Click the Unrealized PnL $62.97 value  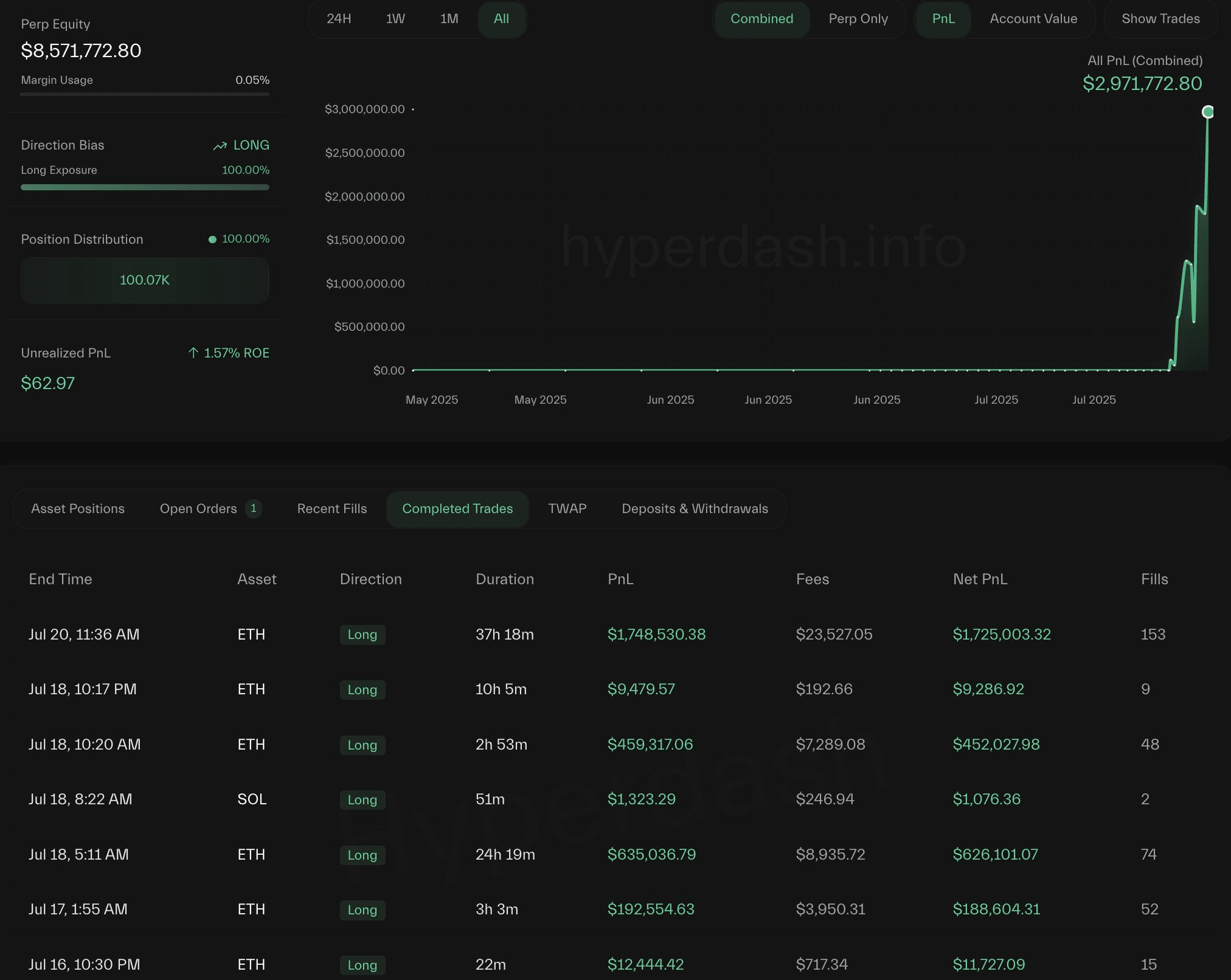pyautogui.click(x=48, y=384)
